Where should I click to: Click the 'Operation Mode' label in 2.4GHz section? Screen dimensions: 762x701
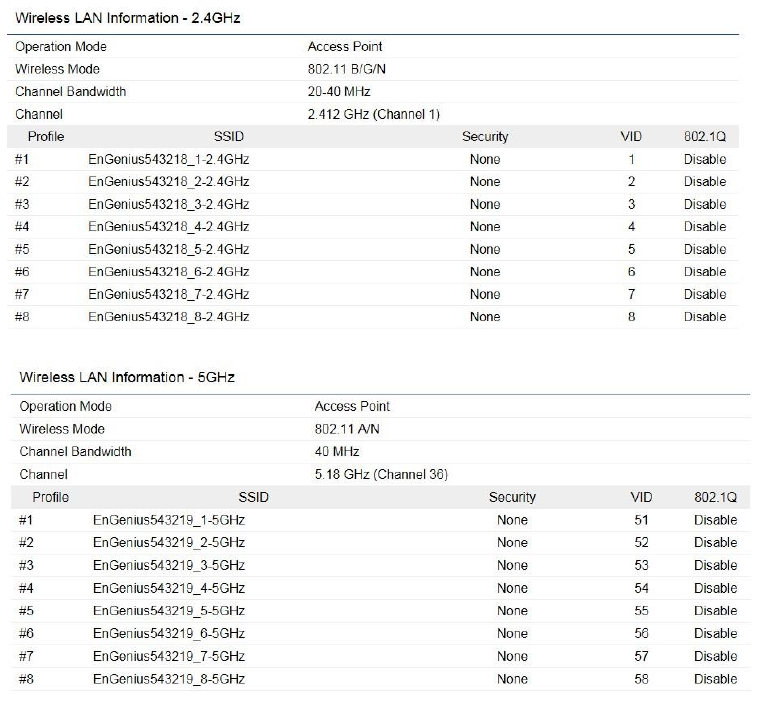coord(61,47)
